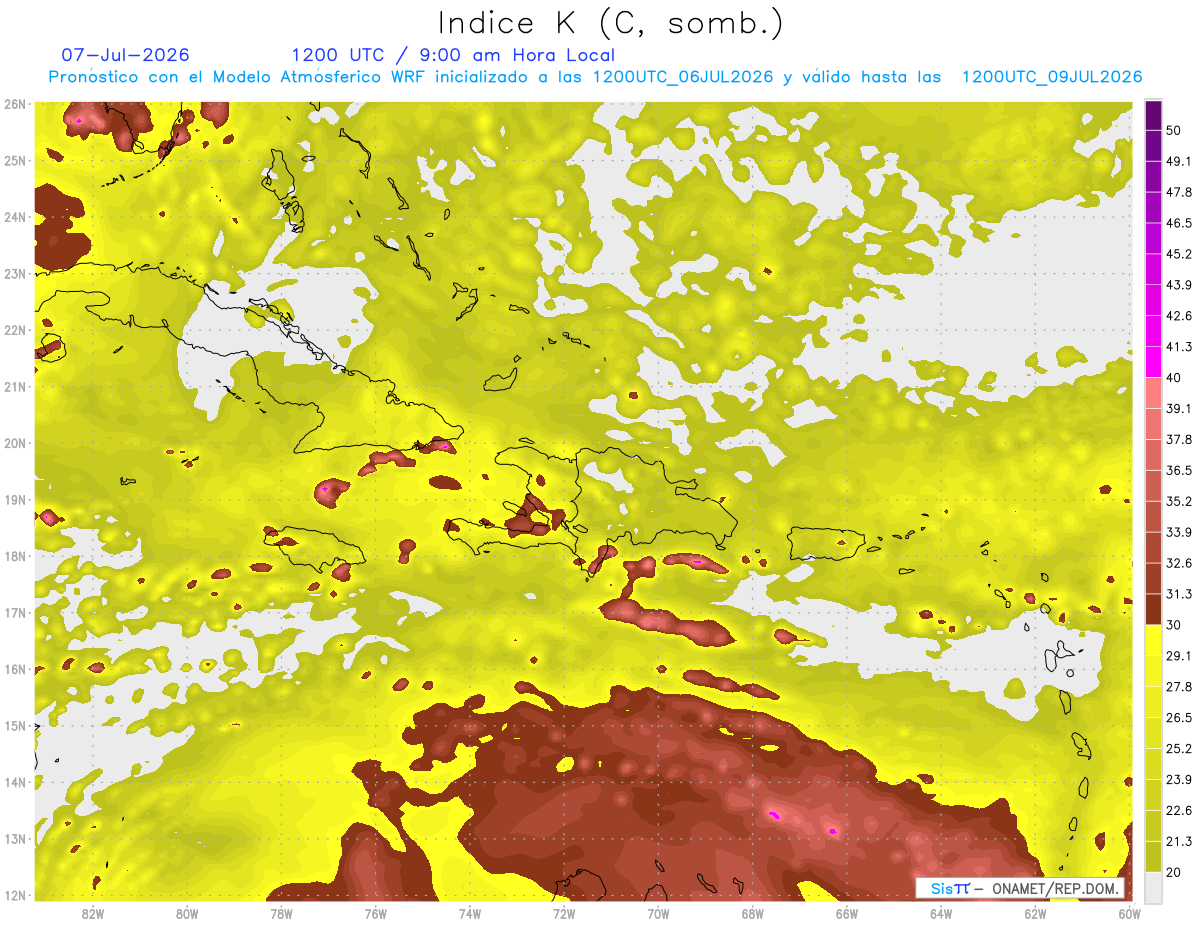Click the "70W" longitude label

pos(658,913)
